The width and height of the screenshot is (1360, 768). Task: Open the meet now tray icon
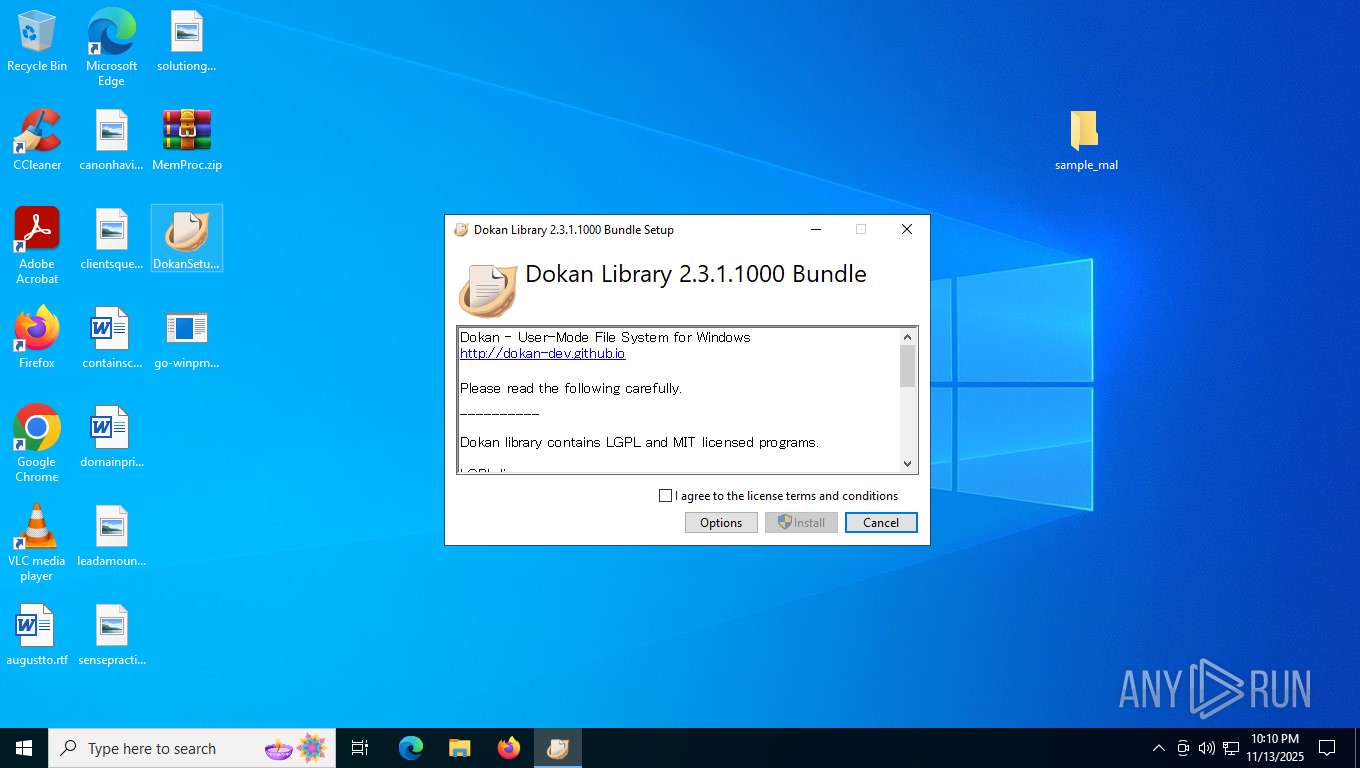coord(1183,748)
